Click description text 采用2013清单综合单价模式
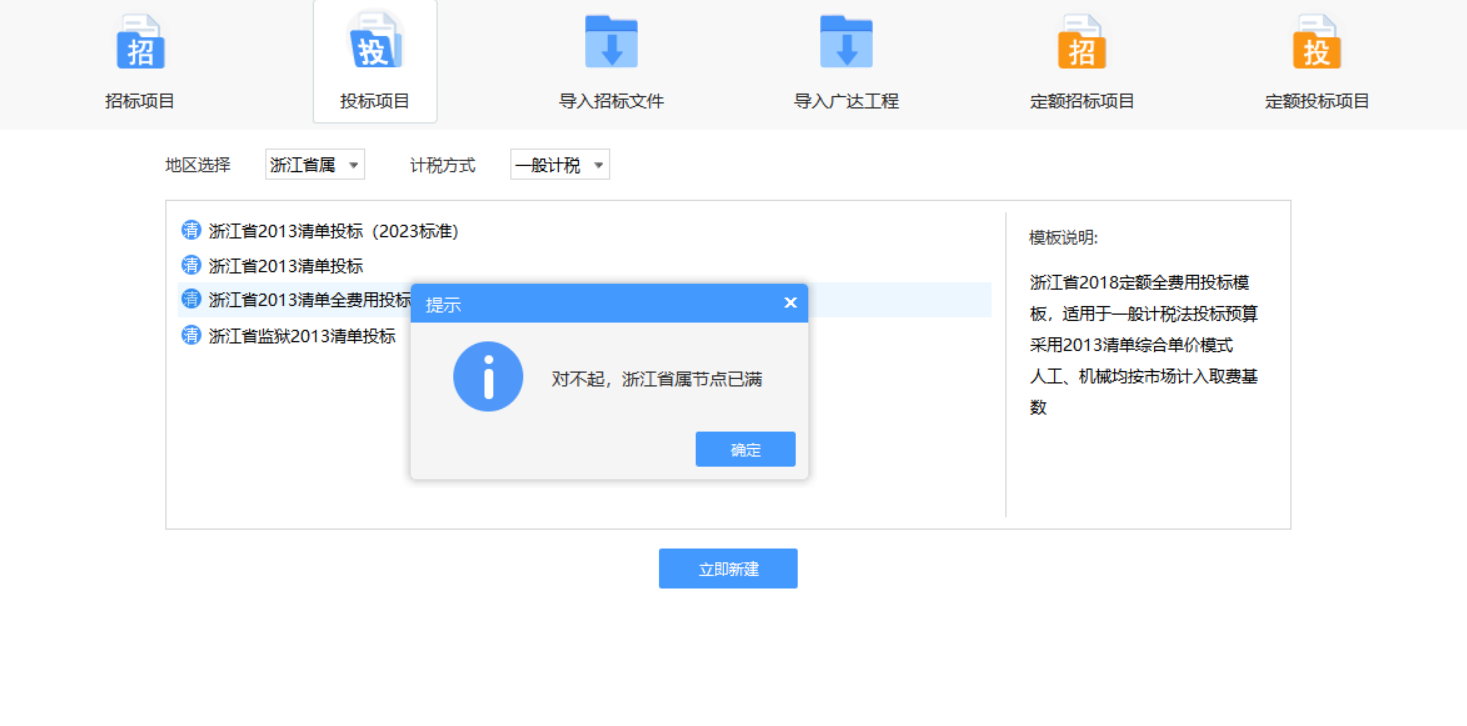Screen dimensions: 1467x726 point(1131,345)
